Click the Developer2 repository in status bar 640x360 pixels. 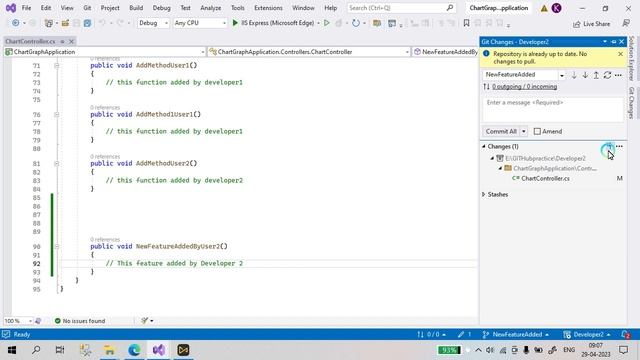[587, 335]
